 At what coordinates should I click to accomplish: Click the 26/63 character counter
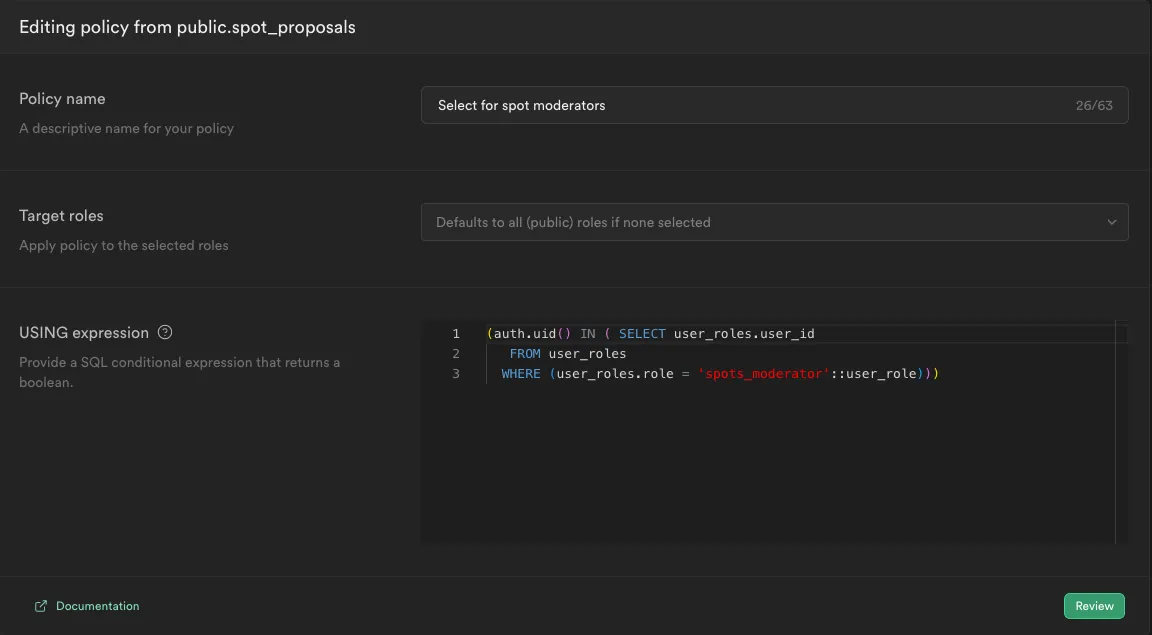(x=1094, y=105)
